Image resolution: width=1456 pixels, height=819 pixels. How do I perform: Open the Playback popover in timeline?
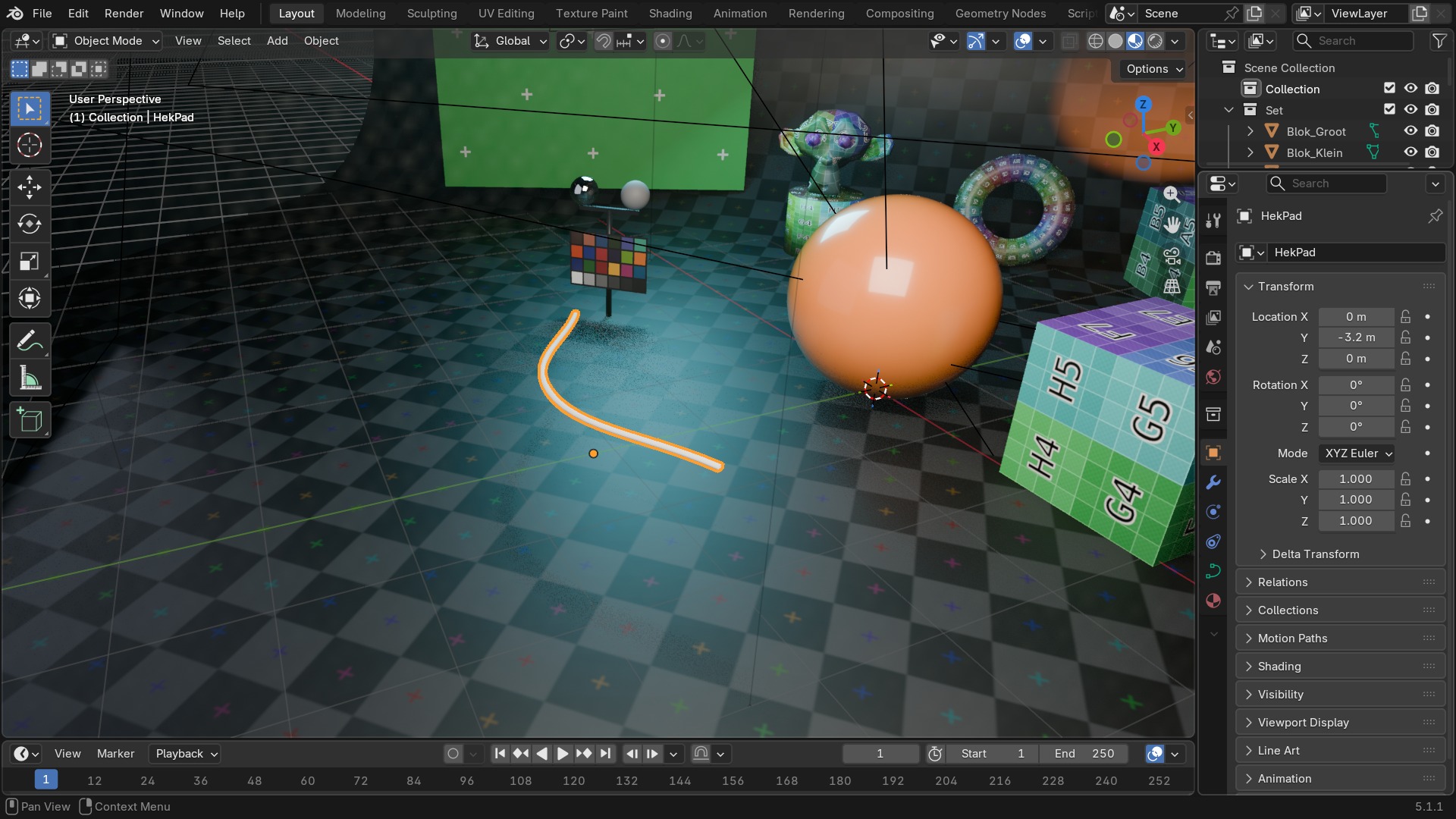tap(187, 754)
